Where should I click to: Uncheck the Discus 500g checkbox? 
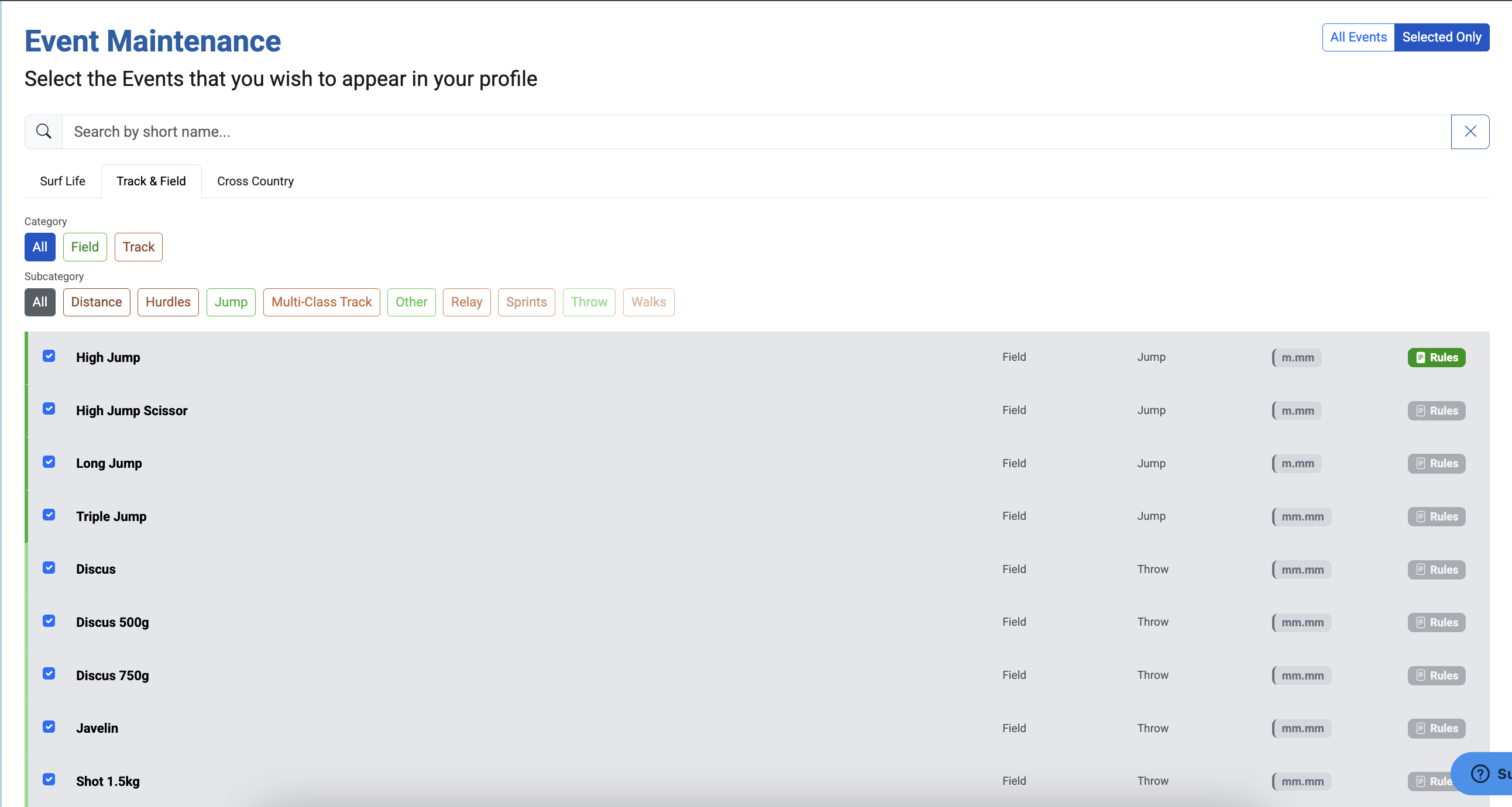(x=49, y=621)
